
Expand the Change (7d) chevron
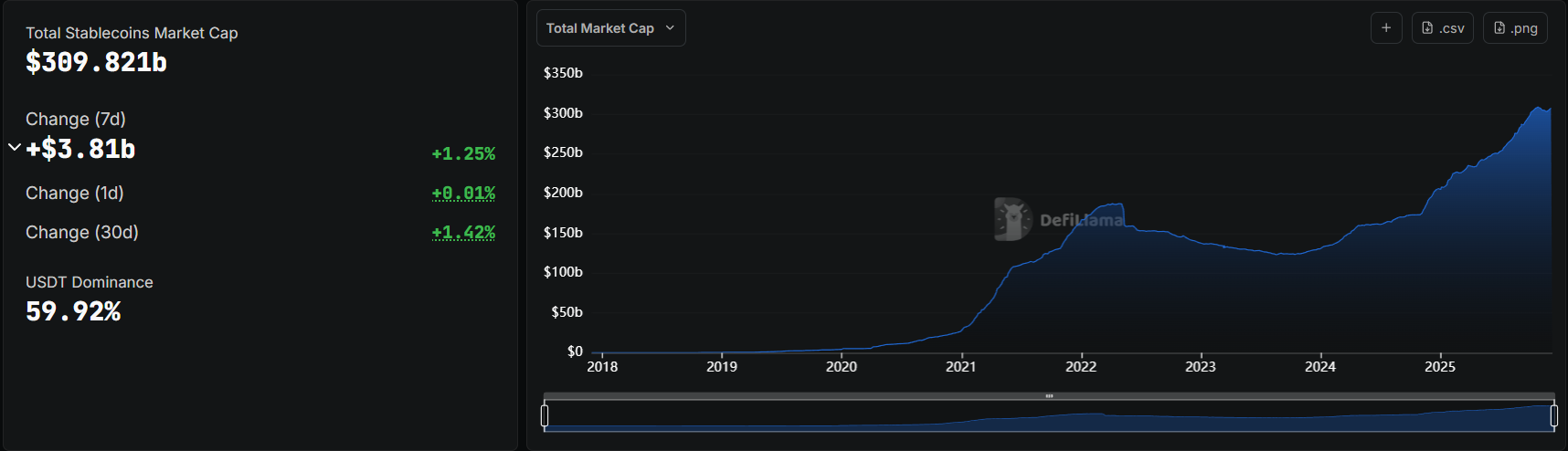coord(15,147)
